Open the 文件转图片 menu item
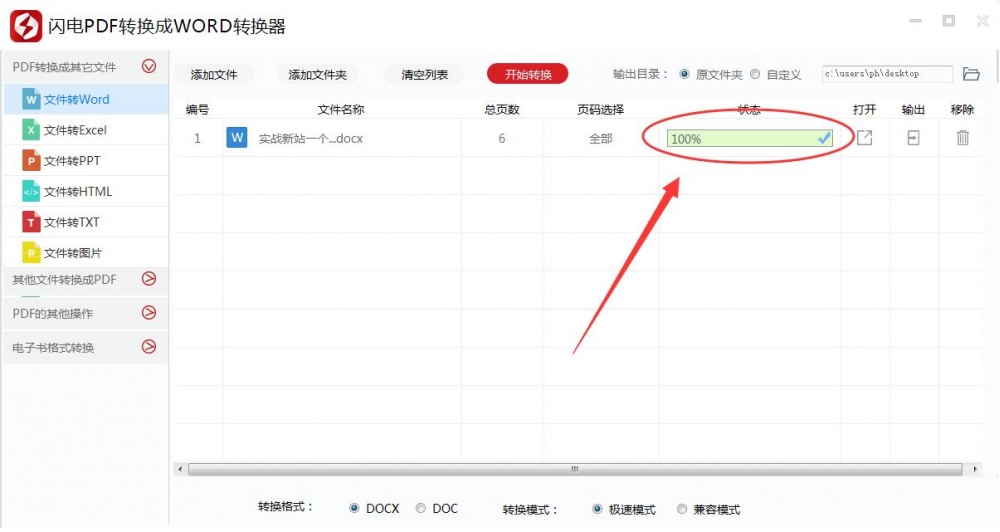1000x532 pixels. pyautogui.click(x=86, y=253)
